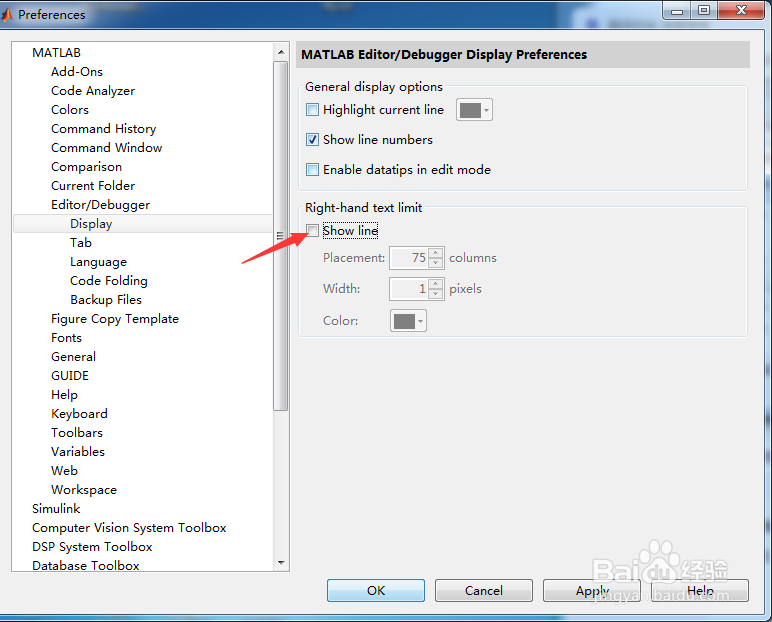The image size is (772, 622).
Task: Select MATLAB root in preferences tree
Action: [x=56, y=52]
